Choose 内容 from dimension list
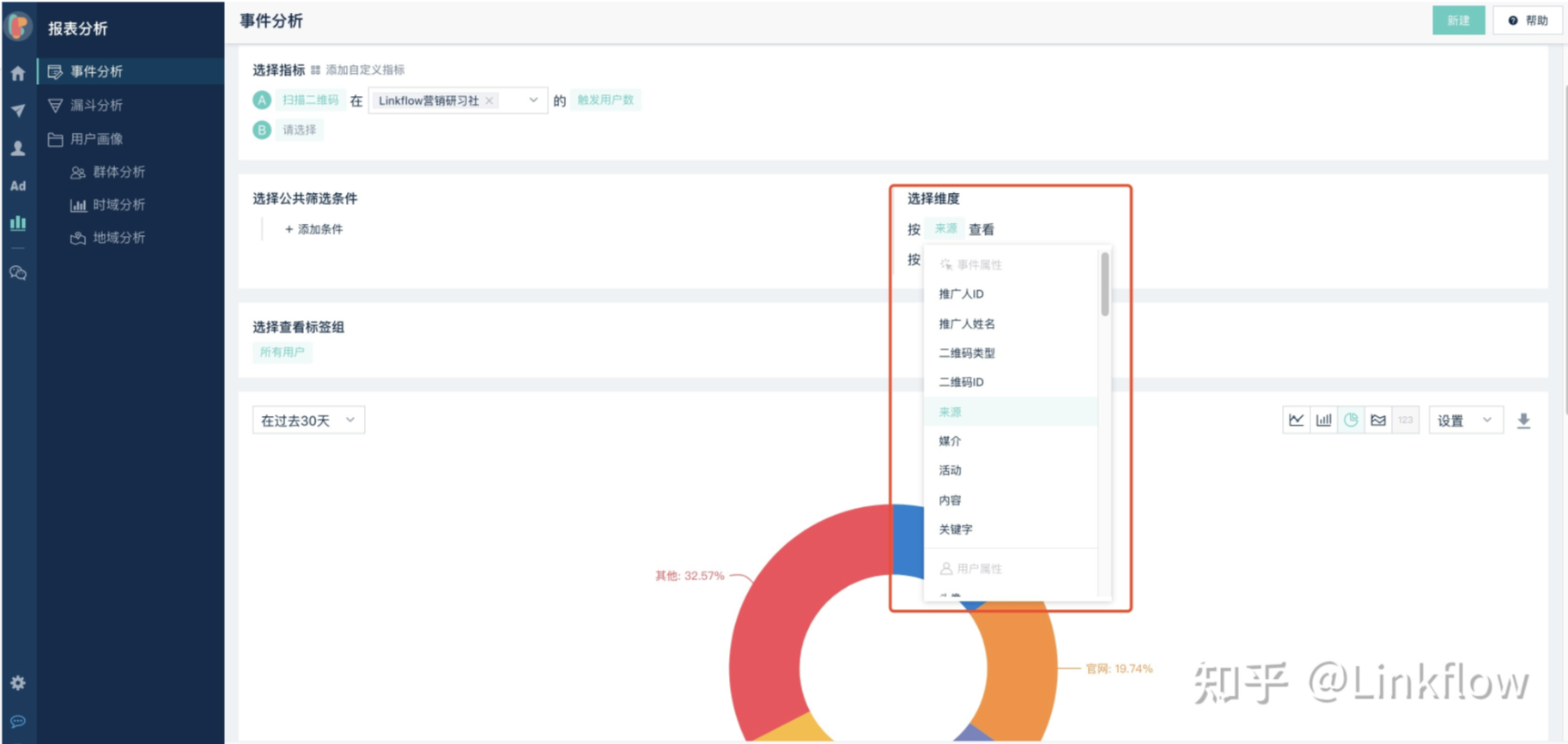This screenshot has height=744, width=1568. pos(1011,500)
